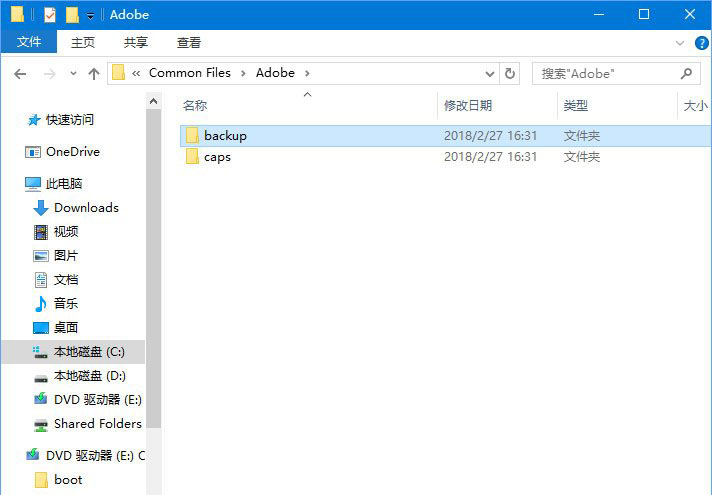Select 此电脑 in the navigation pane
This screenshot has width=712, height=495.
point(64,183)
